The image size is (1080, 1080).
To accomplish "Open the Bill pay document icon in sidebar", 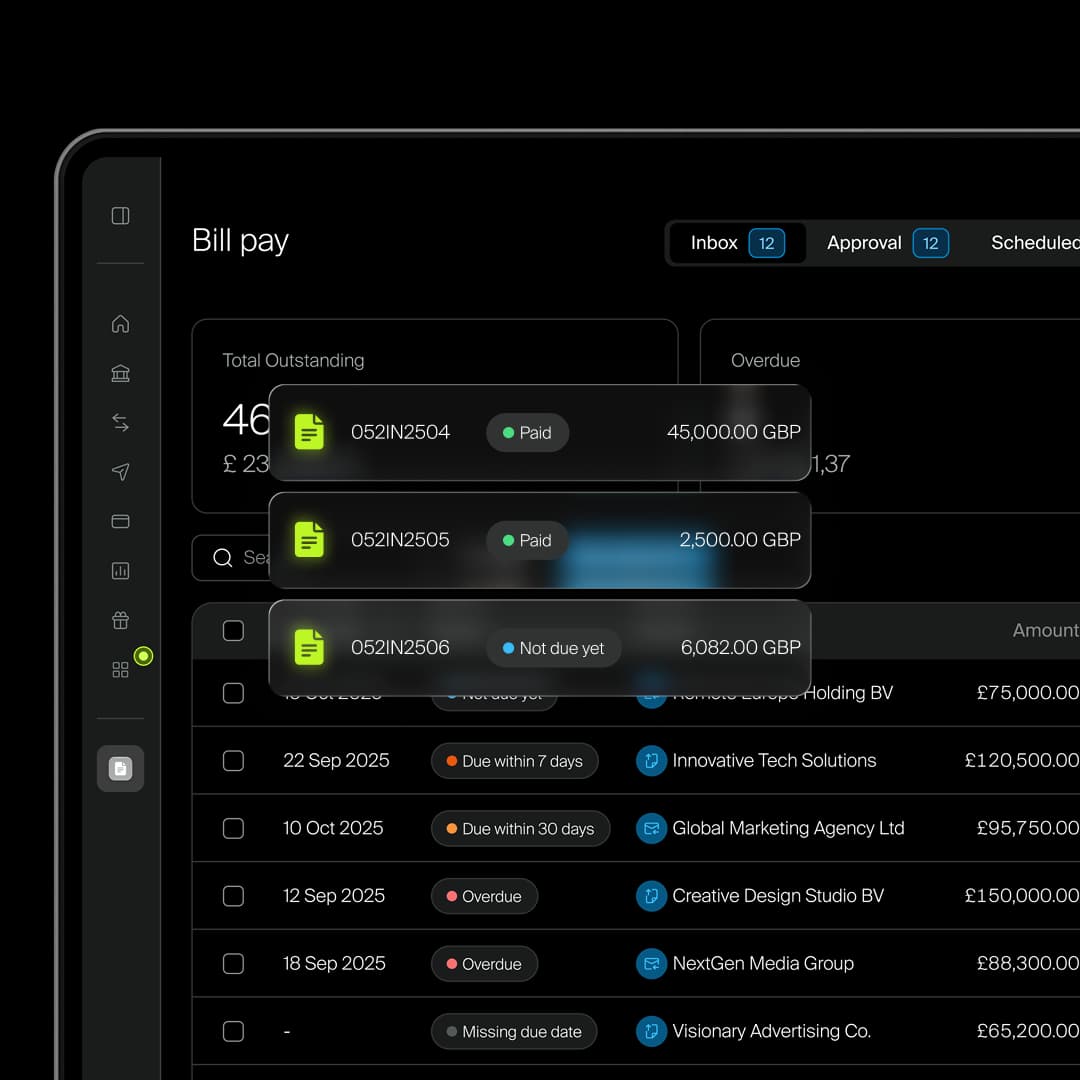I will click(121, 768).
